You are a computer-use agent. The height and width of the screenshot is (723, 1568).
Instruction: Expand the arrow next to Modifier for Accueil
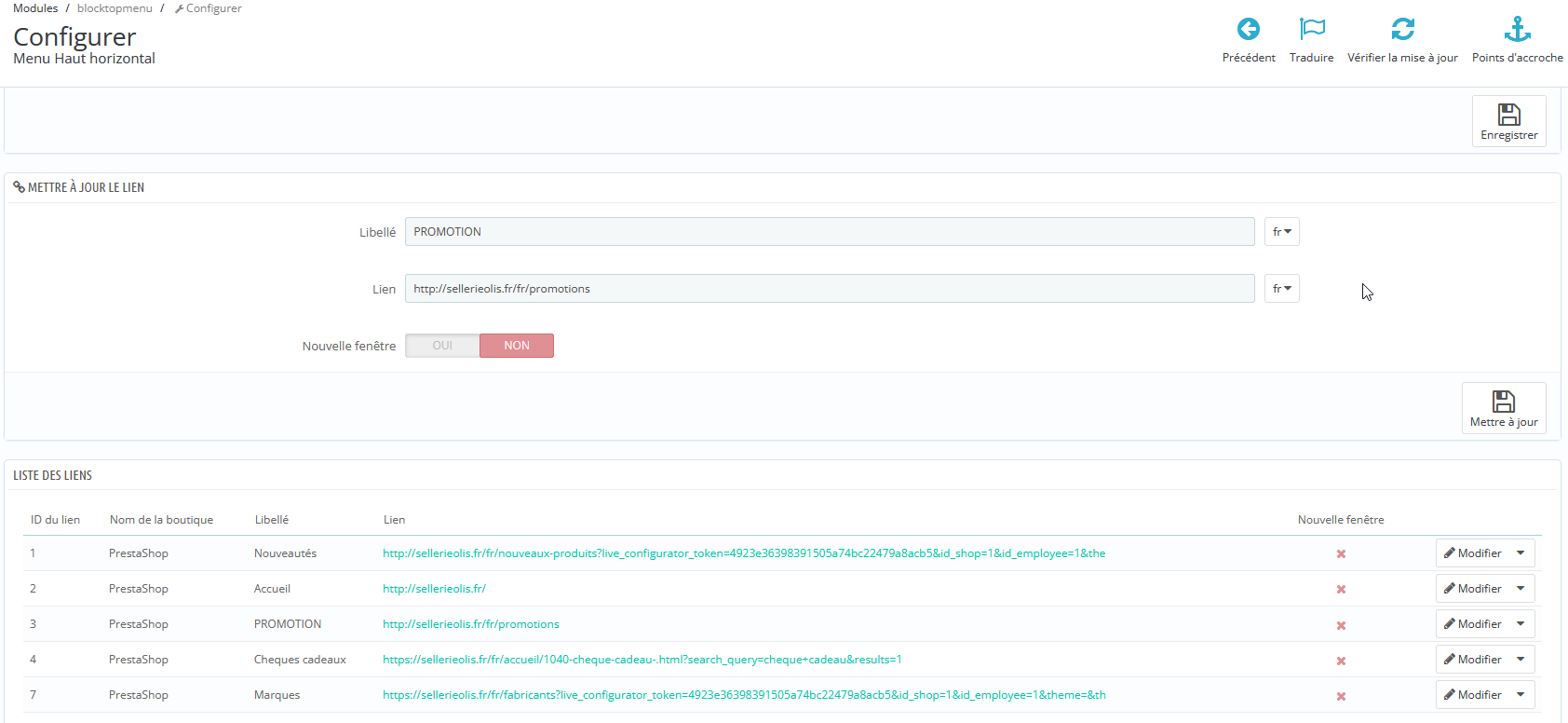tap(1521, 589)
